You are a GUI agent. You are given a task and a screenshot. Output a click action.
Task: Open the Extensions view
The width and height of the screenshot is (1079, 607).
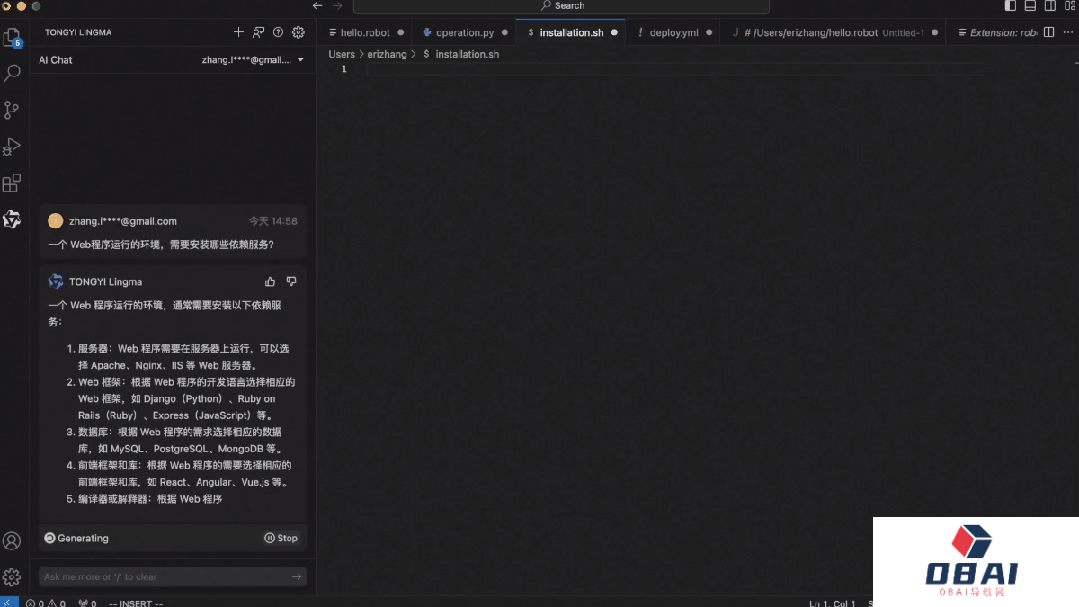pyautogui.click(x=12, y=184)
